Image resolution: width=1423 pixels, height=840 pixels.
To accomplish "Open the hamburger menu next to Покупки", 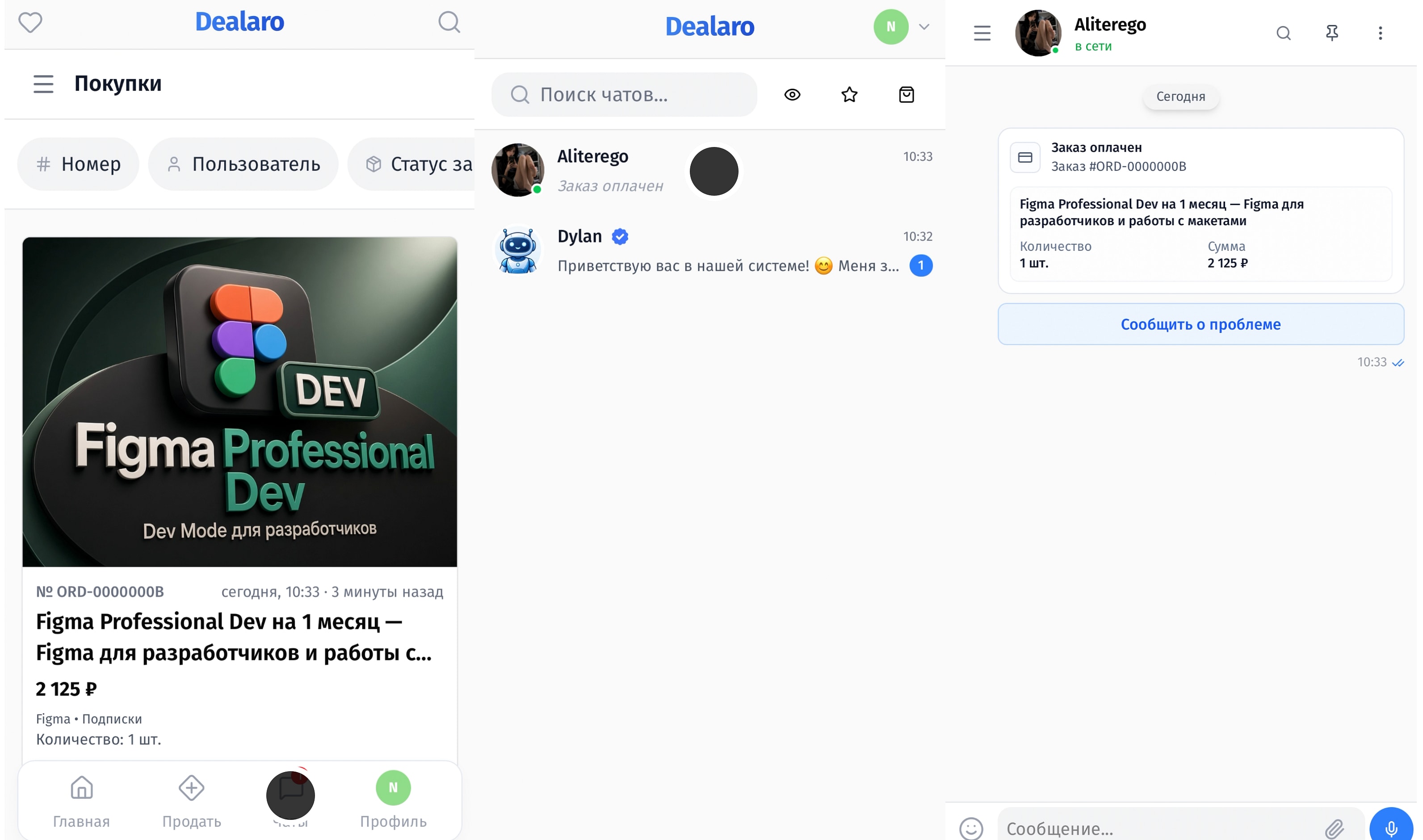I will tap(44, 84).
